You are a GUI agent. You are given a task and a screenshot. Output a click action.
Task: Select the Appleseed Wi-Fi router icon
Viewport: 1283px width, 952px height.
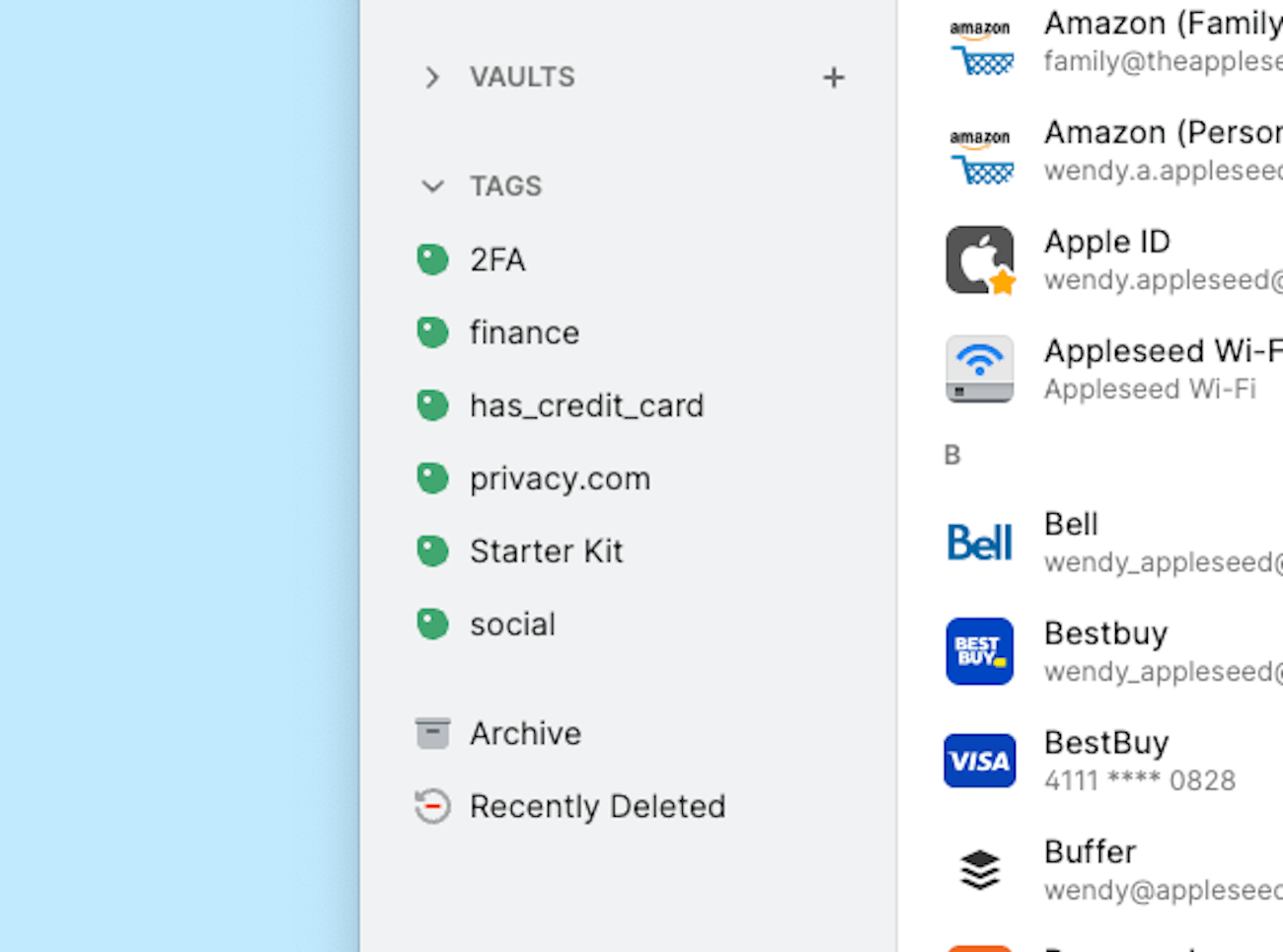[x=979, y=369]
